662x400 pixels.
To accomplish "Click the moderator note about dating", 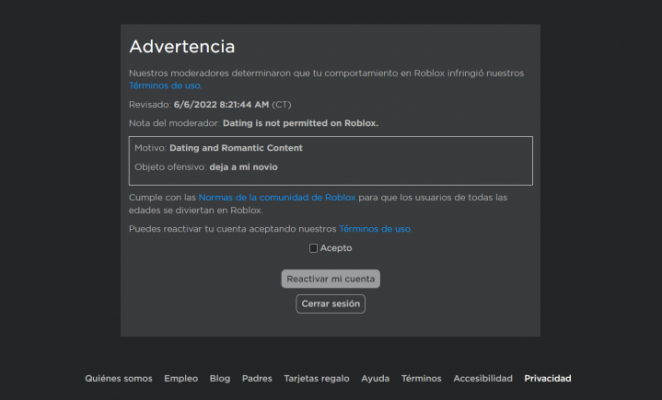I will (x=300, y=123).
